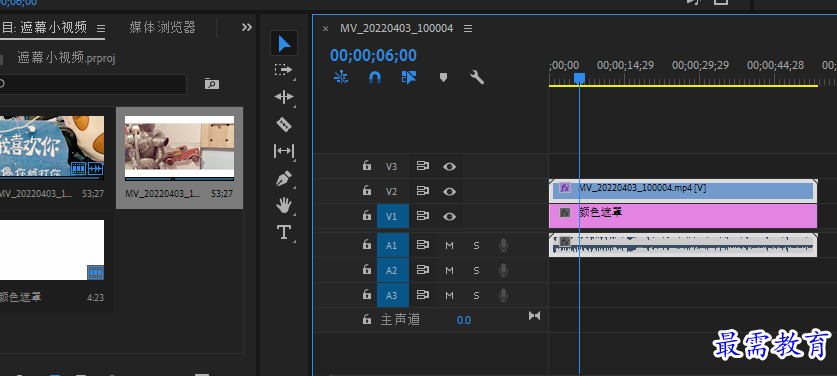Open the 遮幕小视频 project panel menu

[x=101, y=28]
